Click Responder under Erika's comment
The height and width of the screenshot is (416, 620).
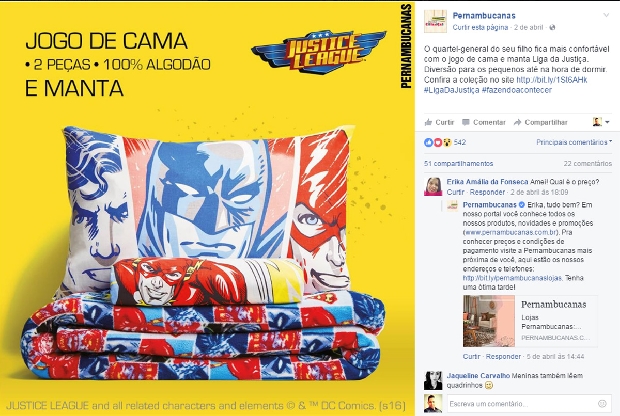[x=487, y=192]
